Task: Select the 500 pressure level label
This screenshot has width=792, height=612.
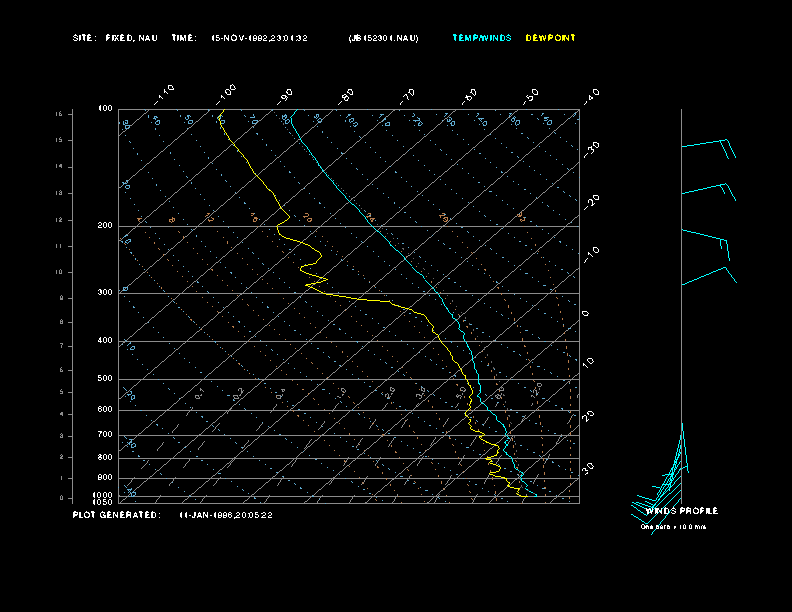Action: click(x=105, y=379)
